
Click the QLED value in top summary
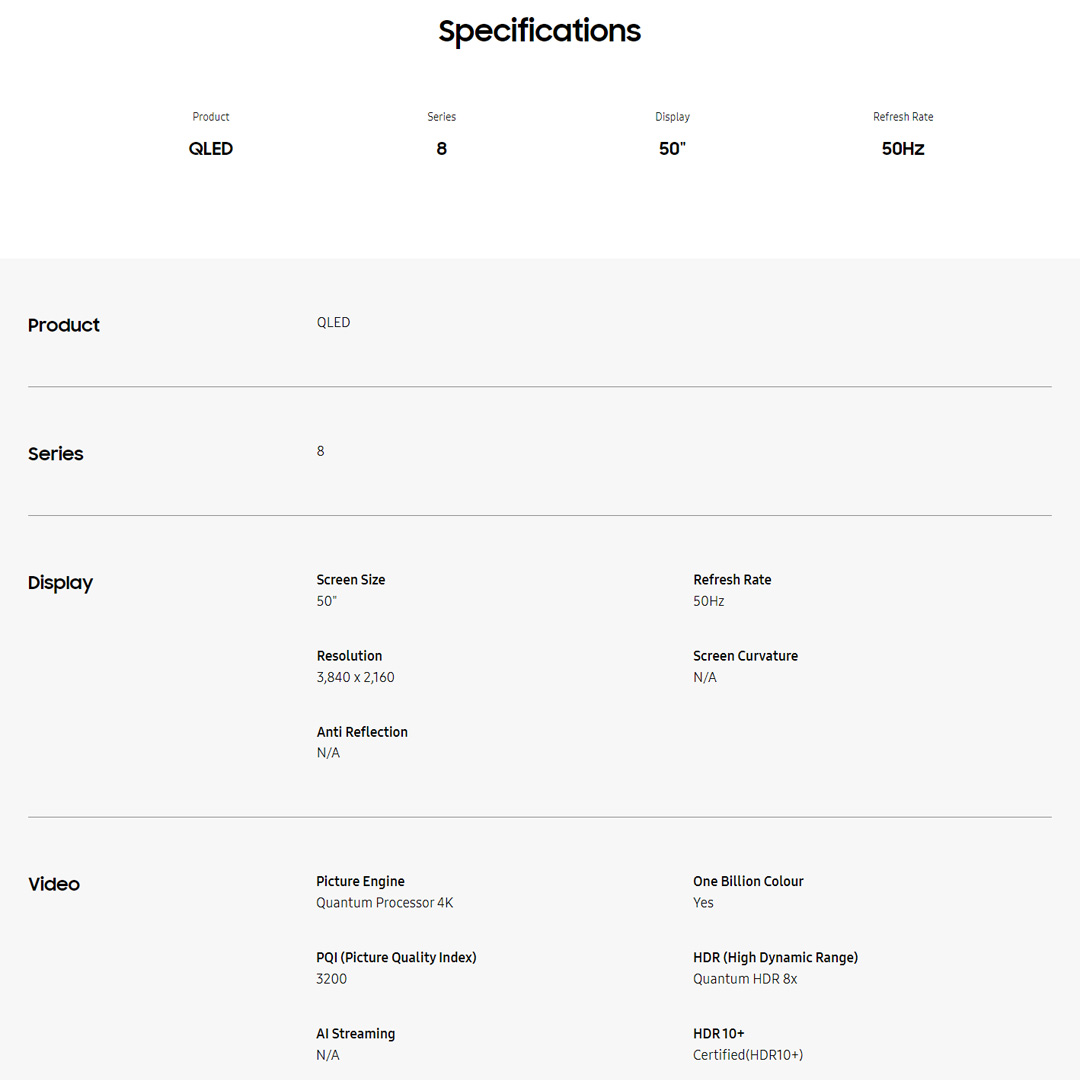211,149
